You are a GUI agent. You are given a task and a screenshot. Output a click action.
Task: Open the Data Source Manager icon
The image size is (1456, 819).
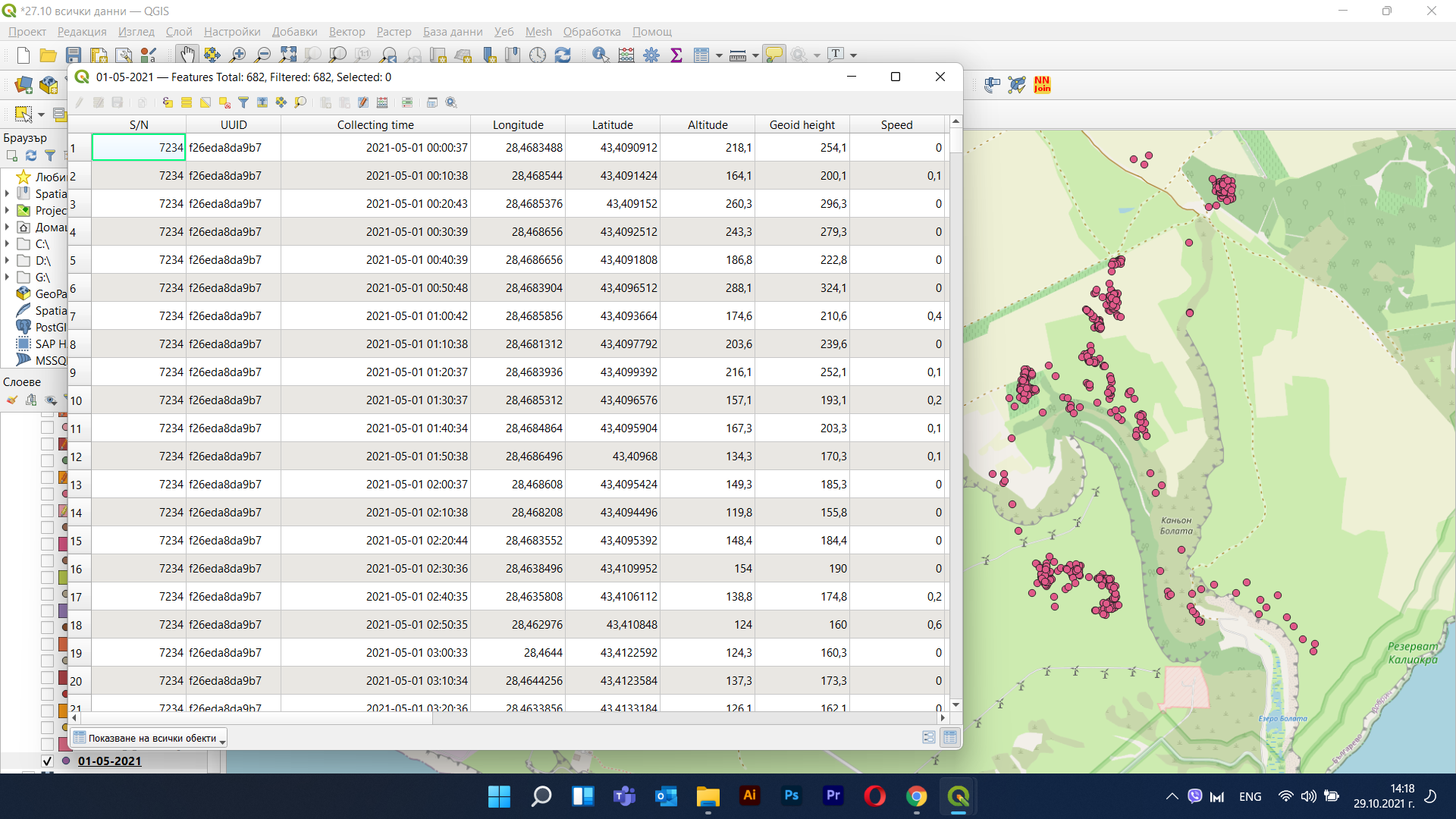[24, 84]
